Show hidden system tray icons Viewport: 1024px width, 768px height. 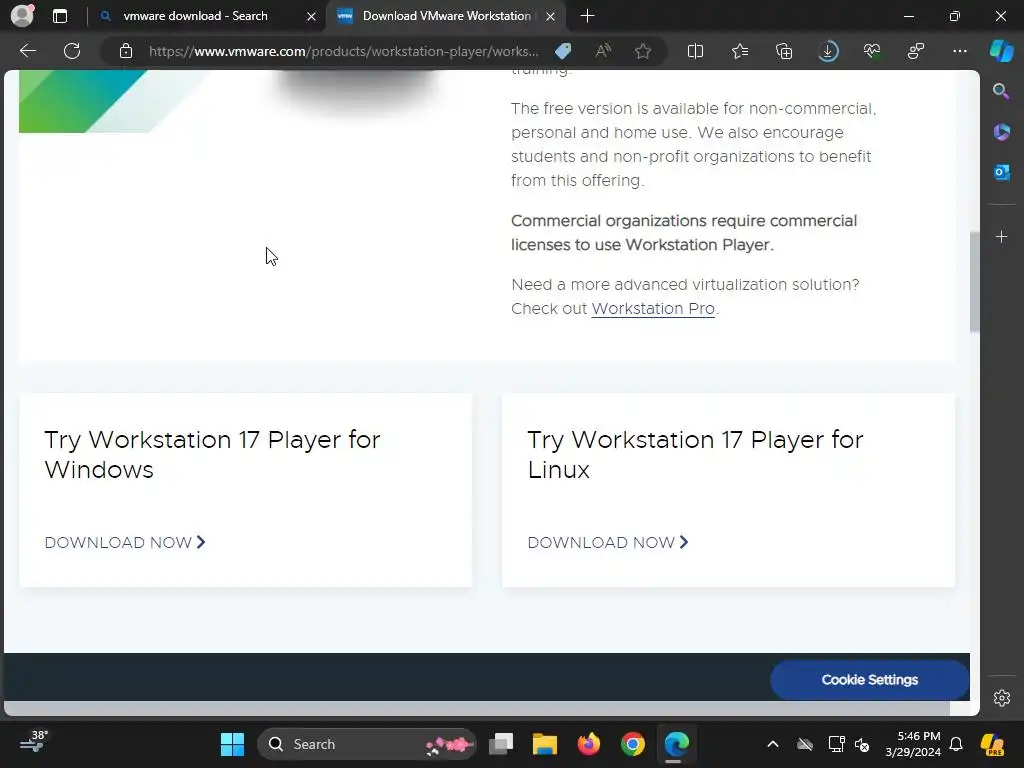(773, 744)
